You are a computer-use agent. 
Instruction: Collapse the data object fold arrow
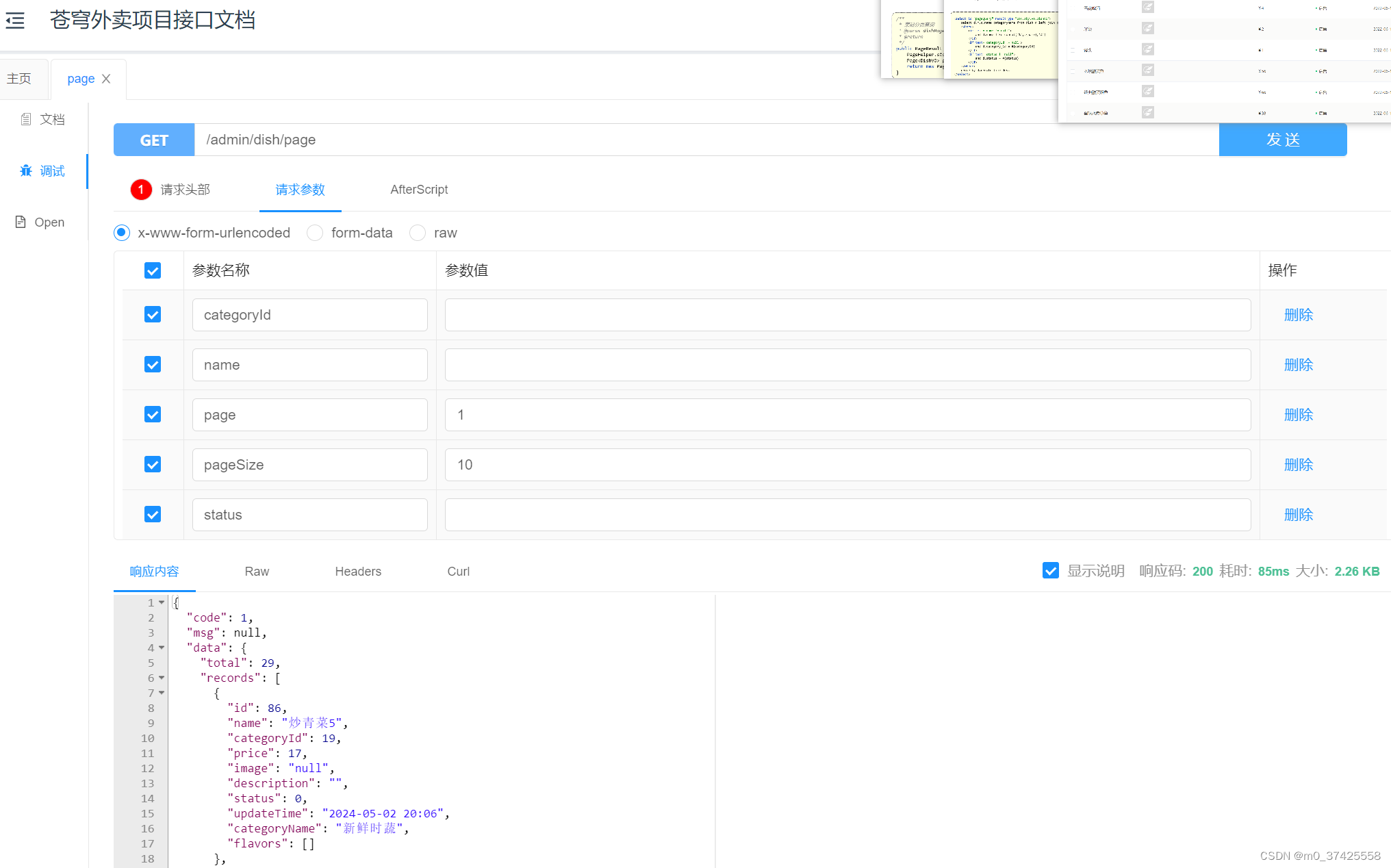162,648
